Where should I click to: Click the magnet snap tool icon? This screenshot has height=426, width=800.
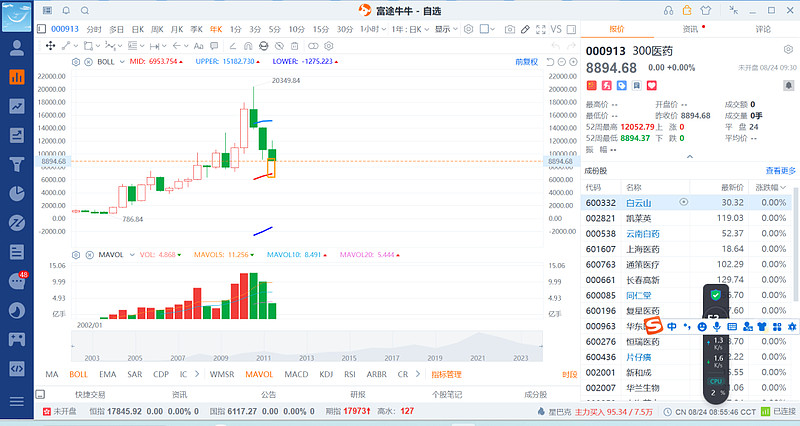click(248, 46)
